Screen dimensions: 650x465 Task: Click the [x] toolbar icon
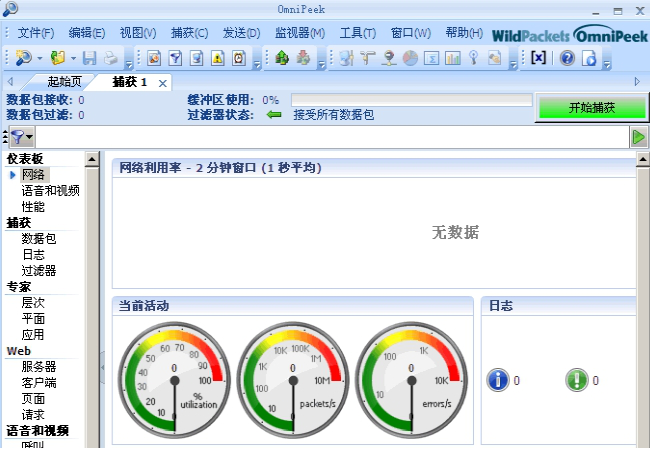[x=538, y=58]
